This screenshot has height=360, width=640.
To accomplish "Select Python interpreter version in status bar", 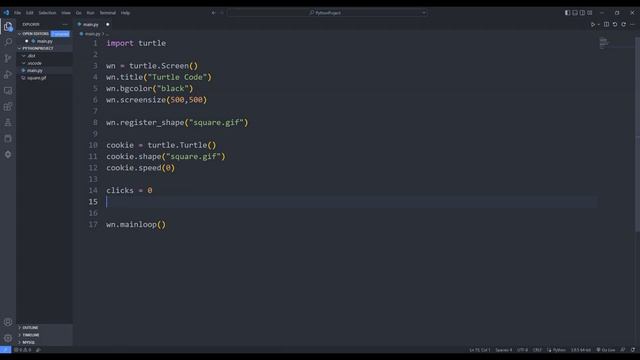I will (581, 350).
